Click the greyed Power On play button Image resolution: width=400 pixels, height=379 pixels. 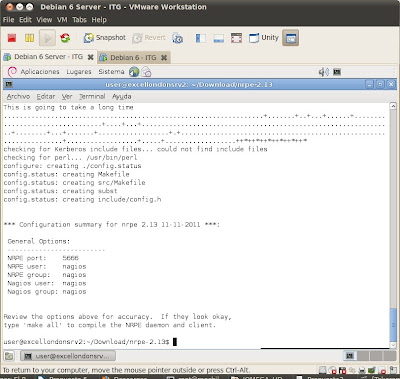coord(47,38)
